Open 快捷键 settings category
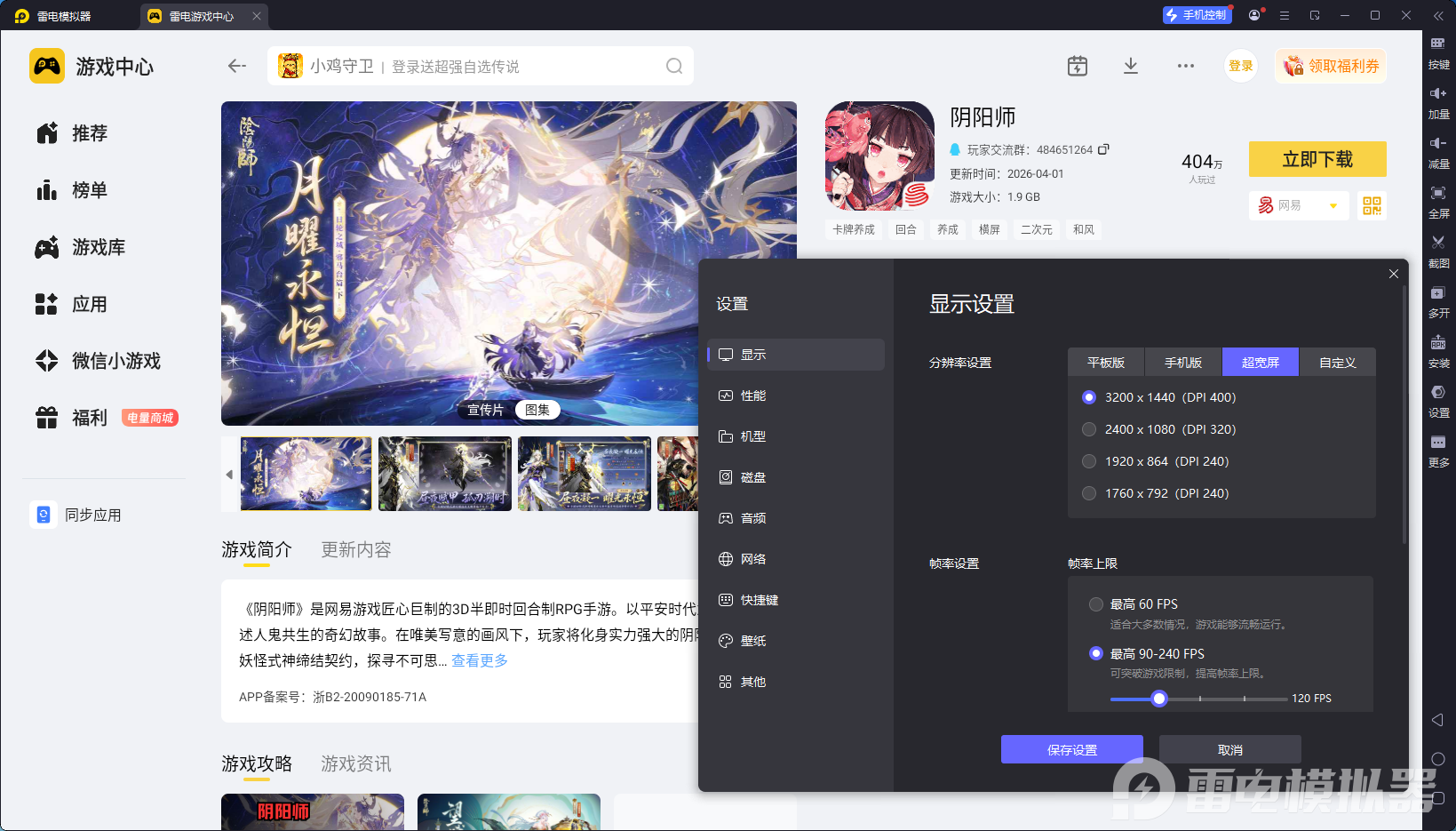 tap(796, 600)
